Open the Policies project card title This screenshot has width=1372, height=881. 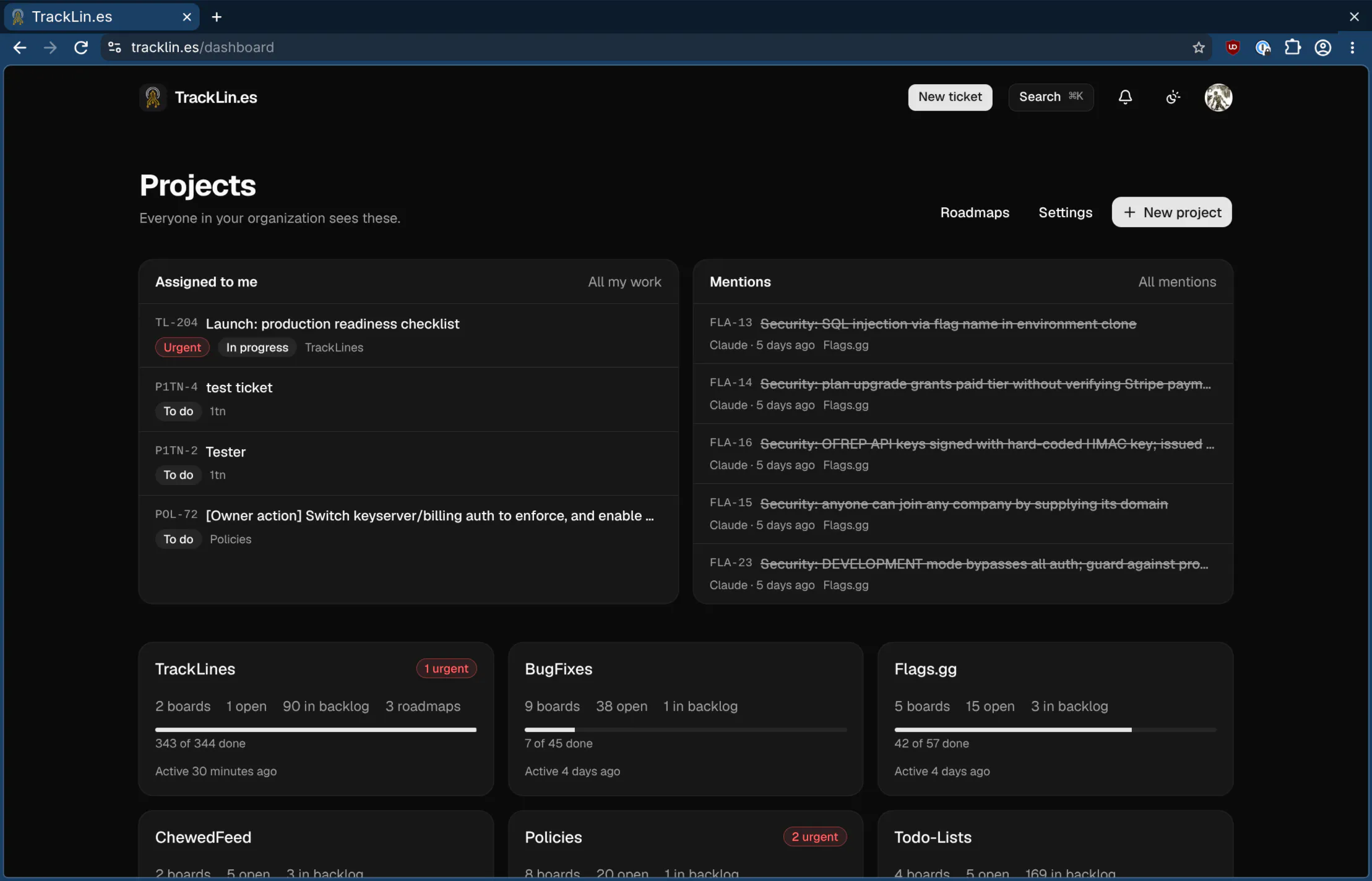tap(553, 837)
